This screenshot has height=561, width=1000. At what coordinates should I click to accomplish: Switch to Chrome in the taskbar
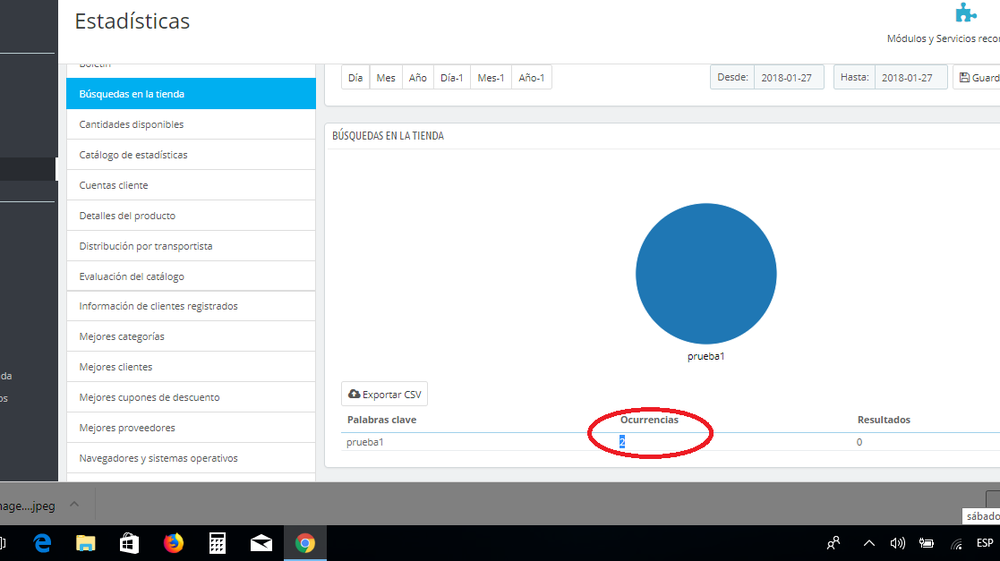click(x=305, y=543)
